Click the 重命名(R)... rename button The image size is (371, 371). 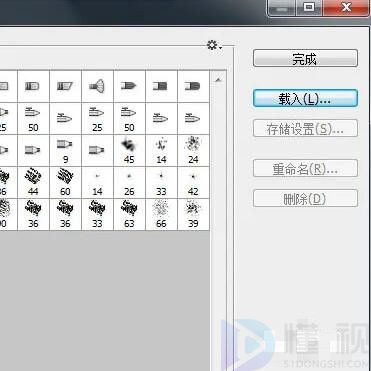305,168
